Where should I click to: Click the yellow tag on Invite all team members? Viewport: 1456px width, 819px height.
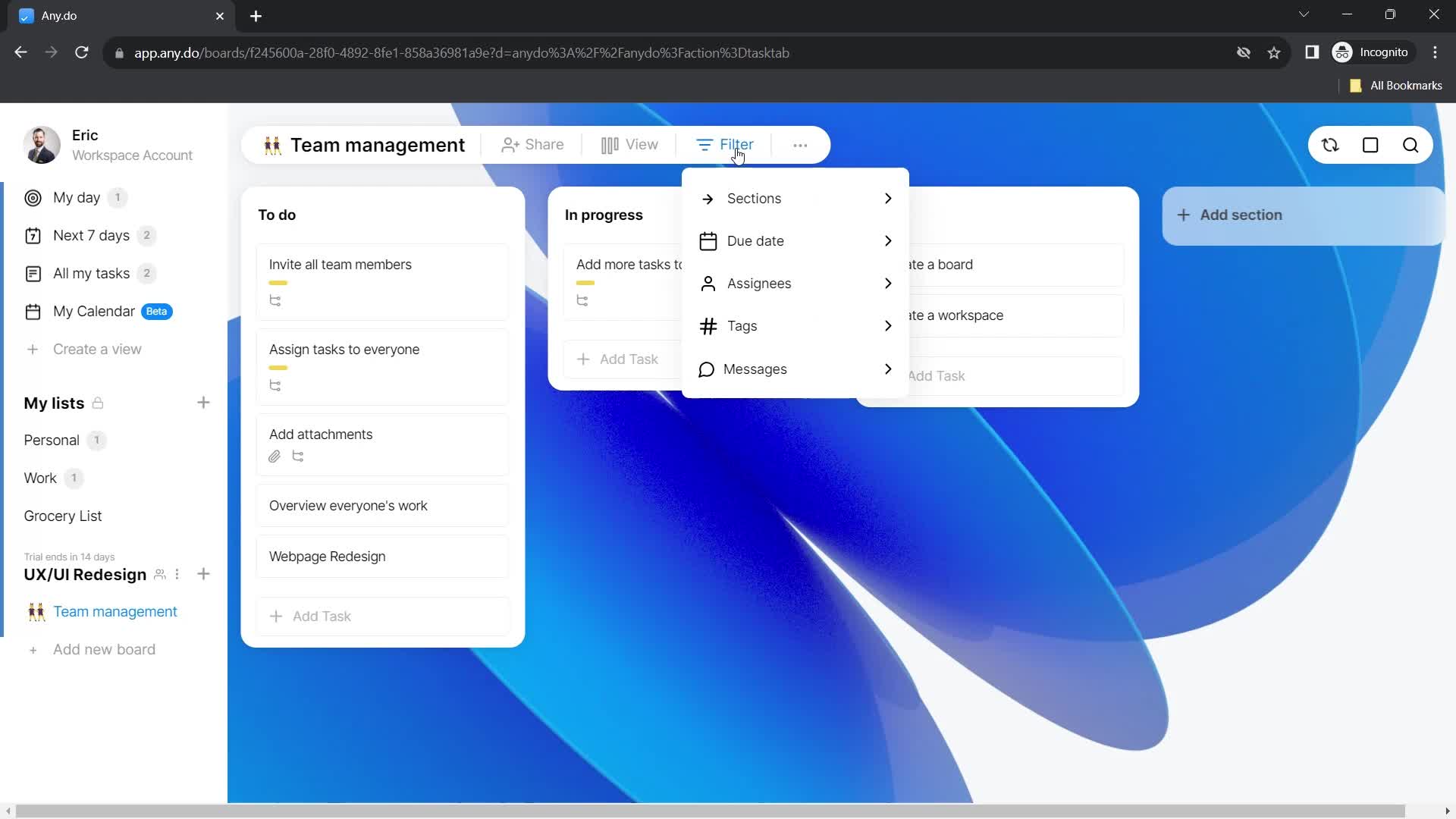(x=278, y=283)
